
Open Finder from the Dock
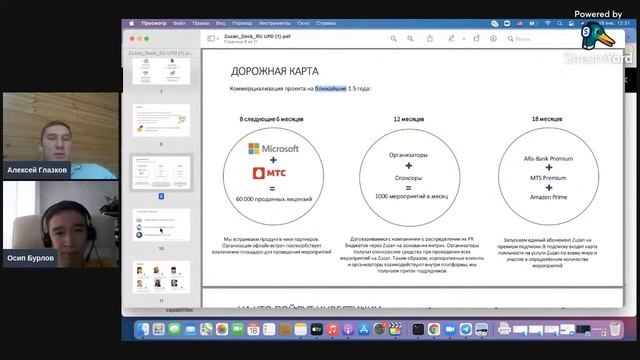(142, 329)
